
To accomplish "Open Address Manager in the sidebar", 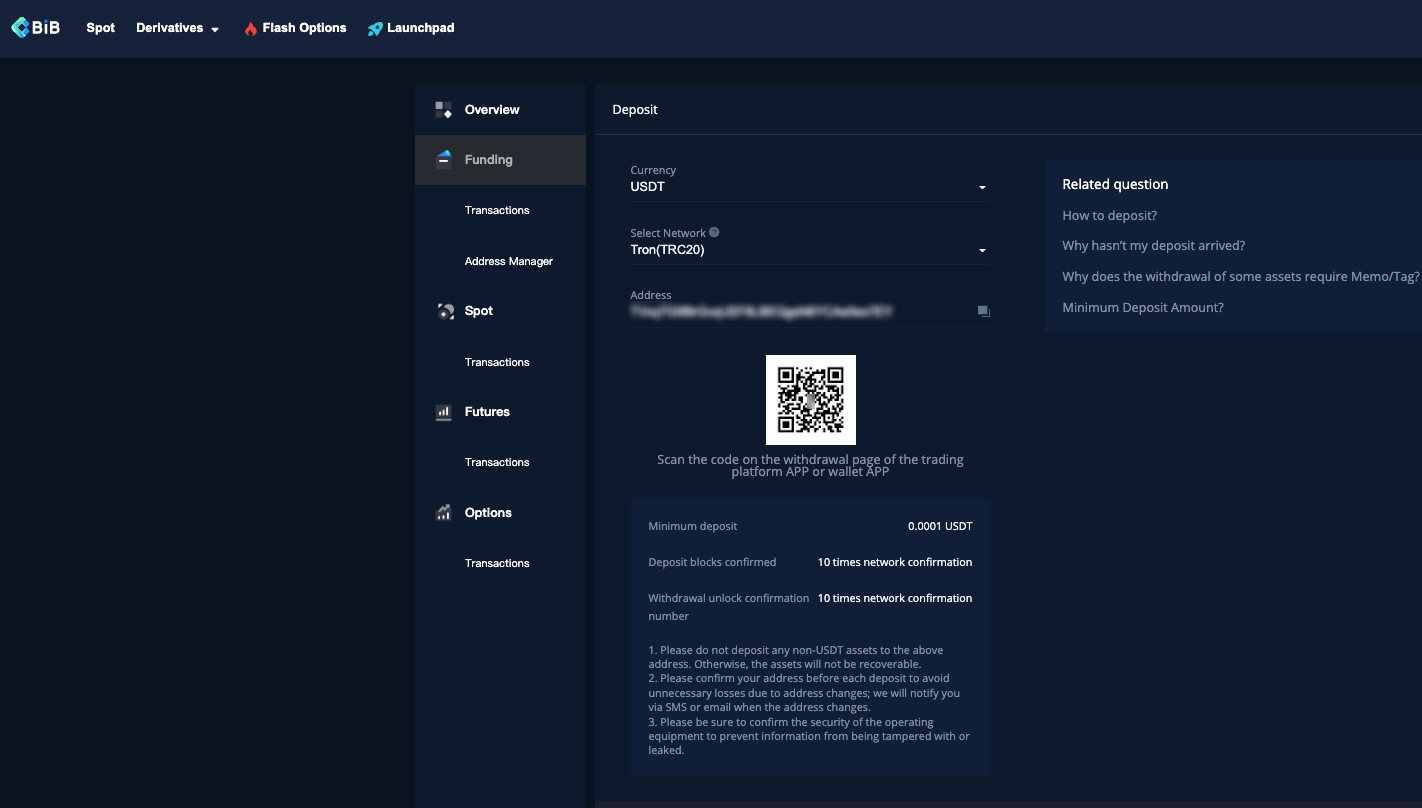I will (x=509, y=261).
